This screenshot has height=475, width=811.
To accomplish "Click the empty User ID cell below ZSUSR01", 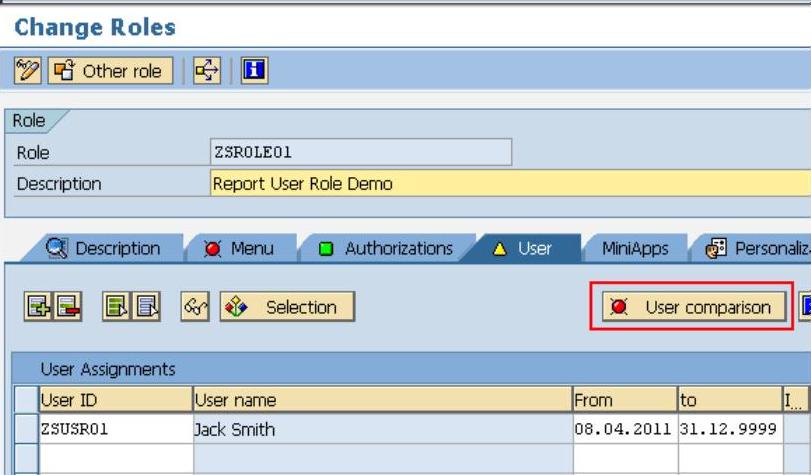I will (x=116, y=459).
